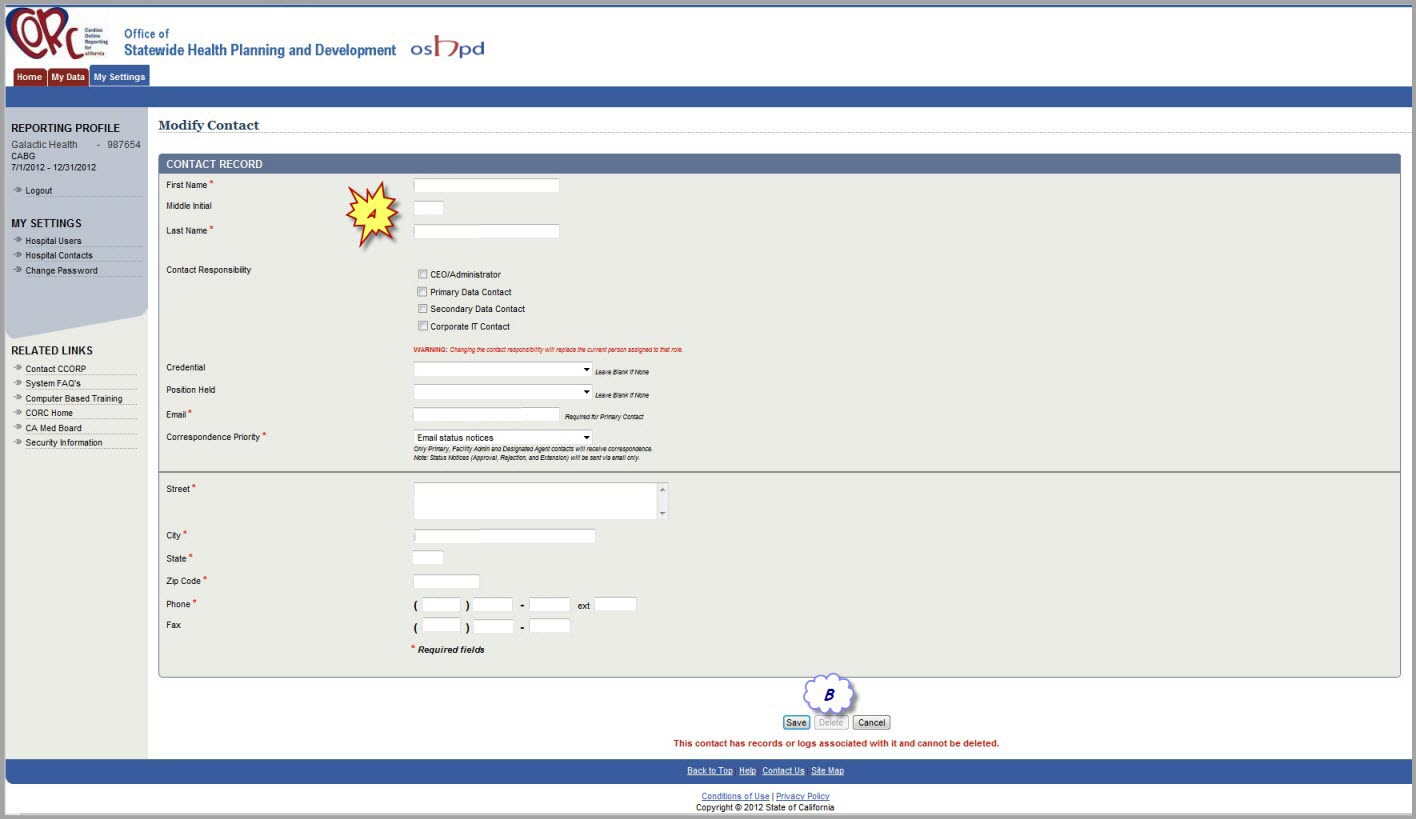Click the Street text area scrollbar
Screen dimensions: 1416x819
(x=662, y=501)
